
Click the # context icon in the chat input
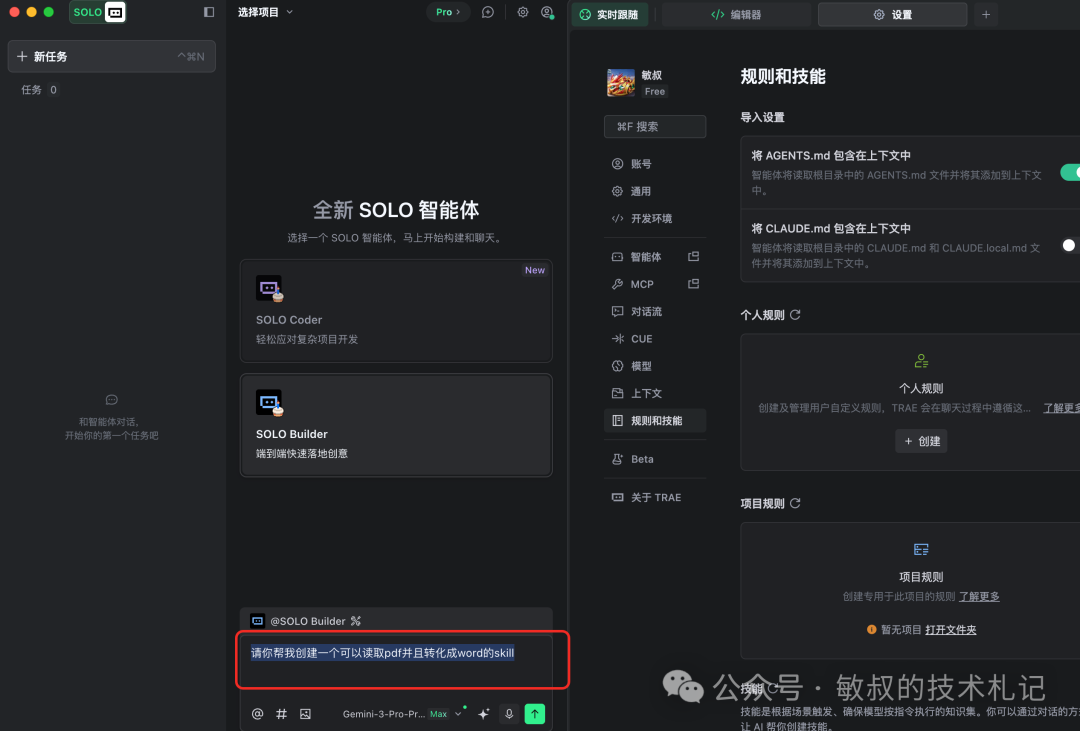[x=281, y=713]
